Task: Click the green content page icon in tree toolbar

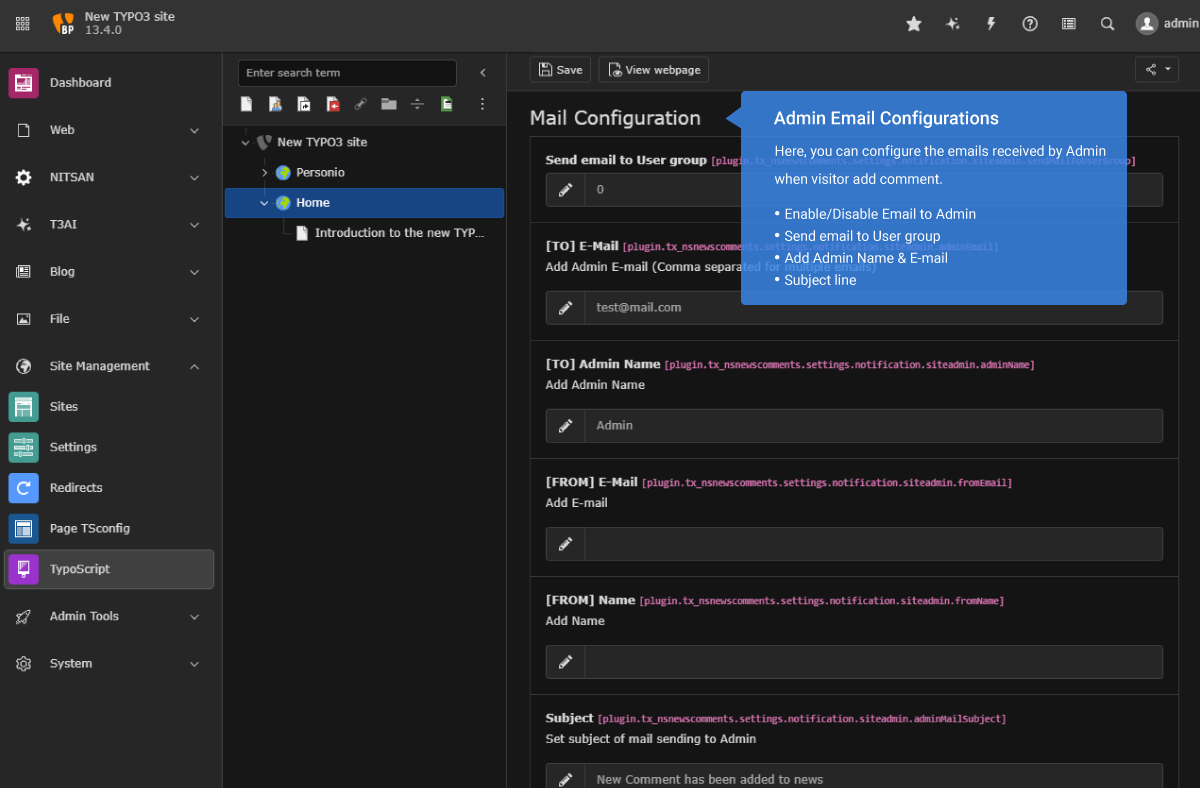Action: [x=447, y=104]
